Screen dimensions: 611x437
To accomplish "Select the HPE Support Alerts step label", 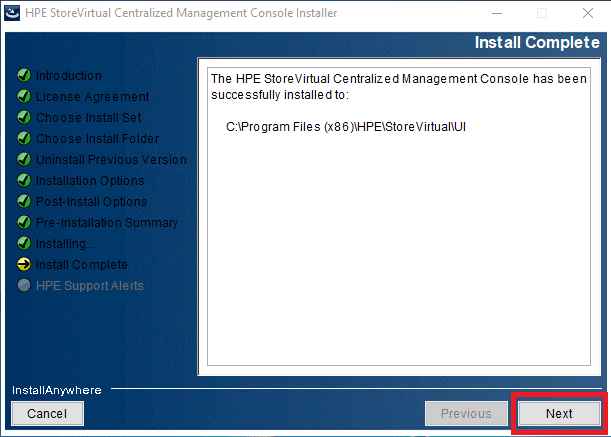I will pos(90,286).
